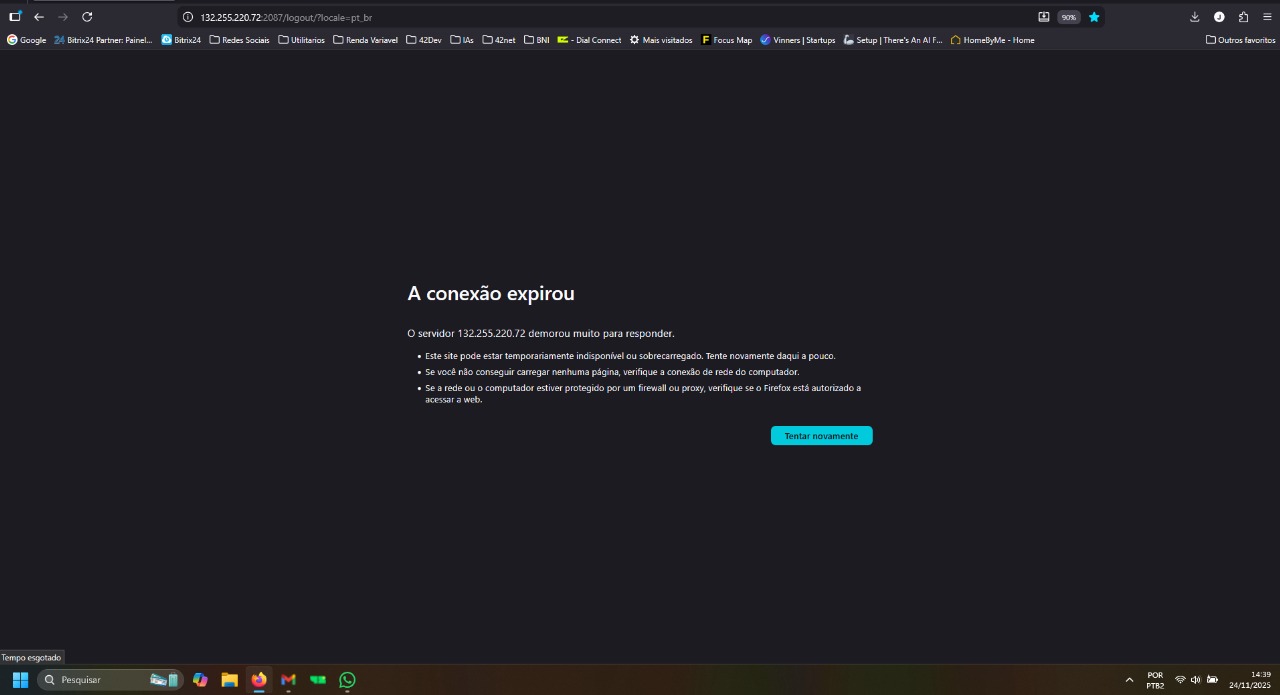Click the account avatar icon in toolbar
This screenshot has height=695, width=1280.
point(1219,17)
